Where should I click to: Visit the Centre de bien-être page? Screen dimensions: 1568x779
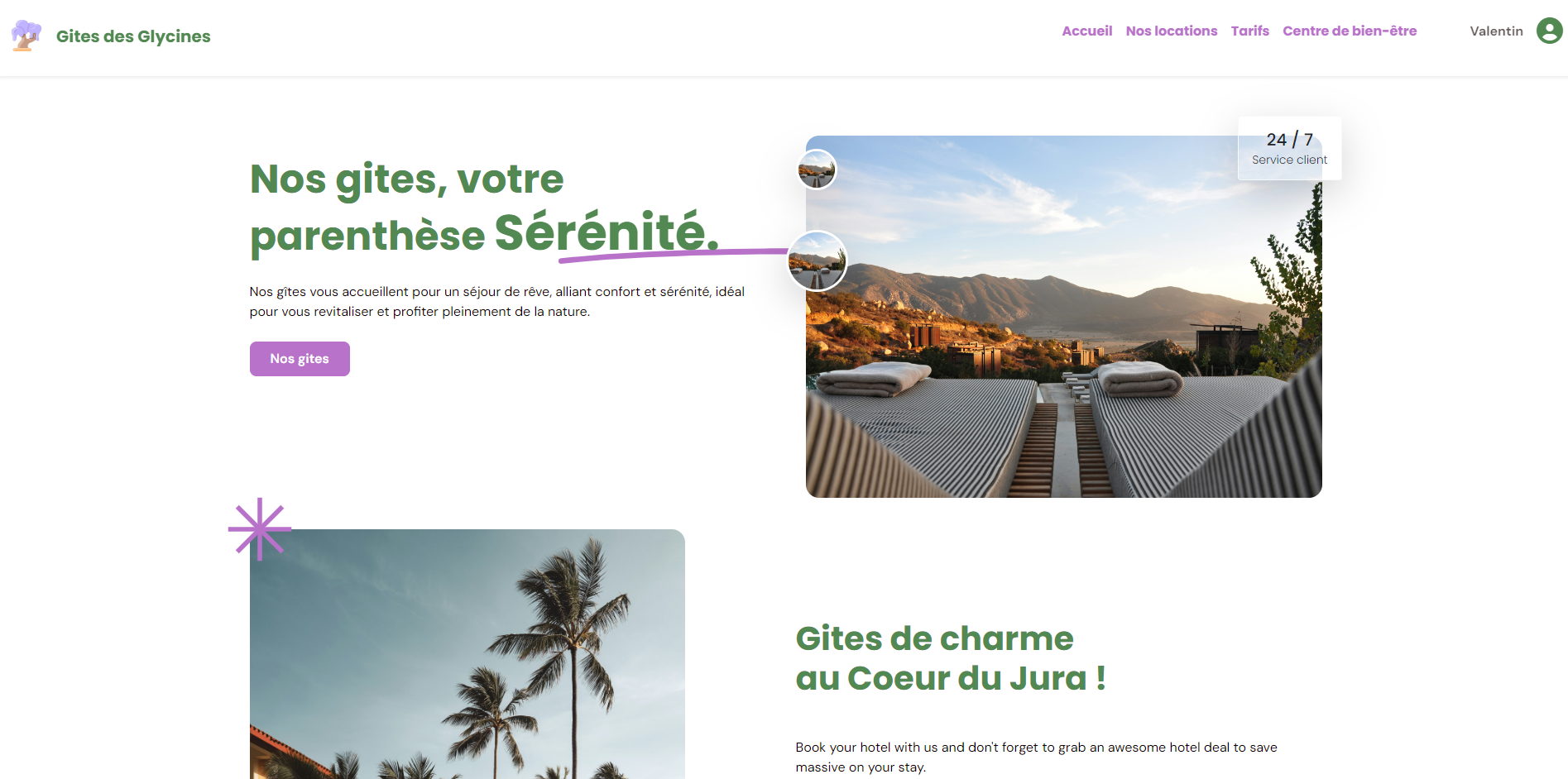coord(1350,31)
